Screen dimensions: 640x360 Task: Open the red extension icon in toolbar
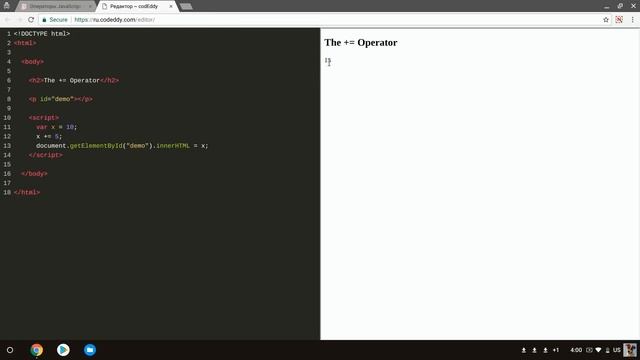619,20
